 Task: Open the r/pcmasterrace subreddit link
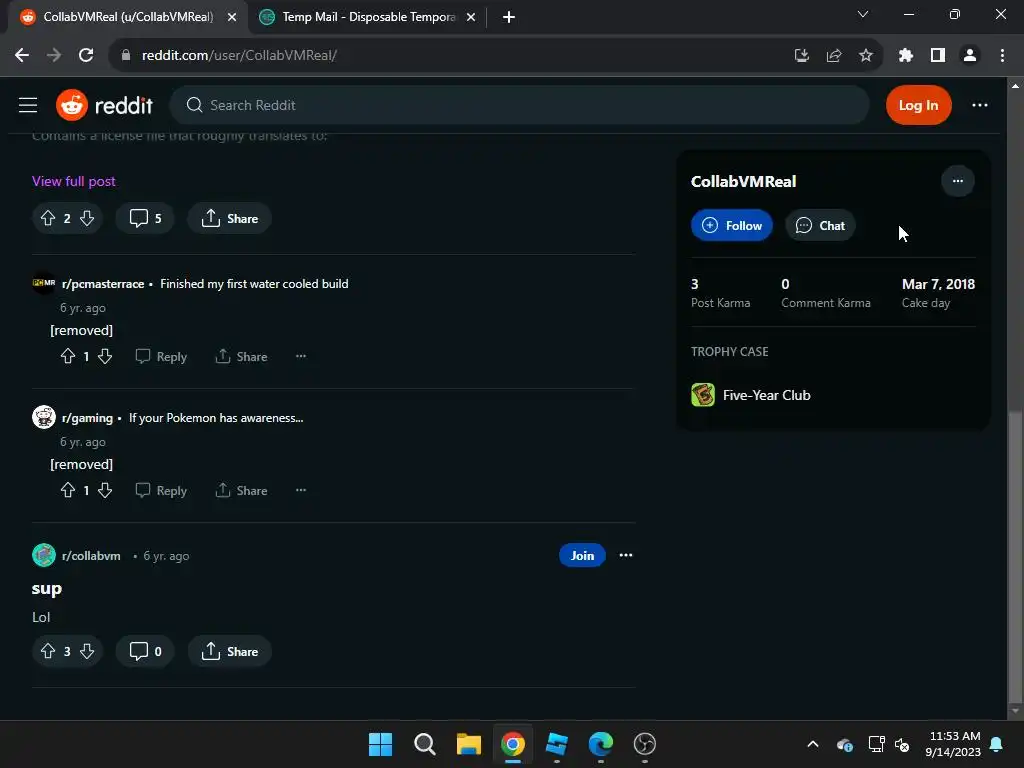coord(103,284)
